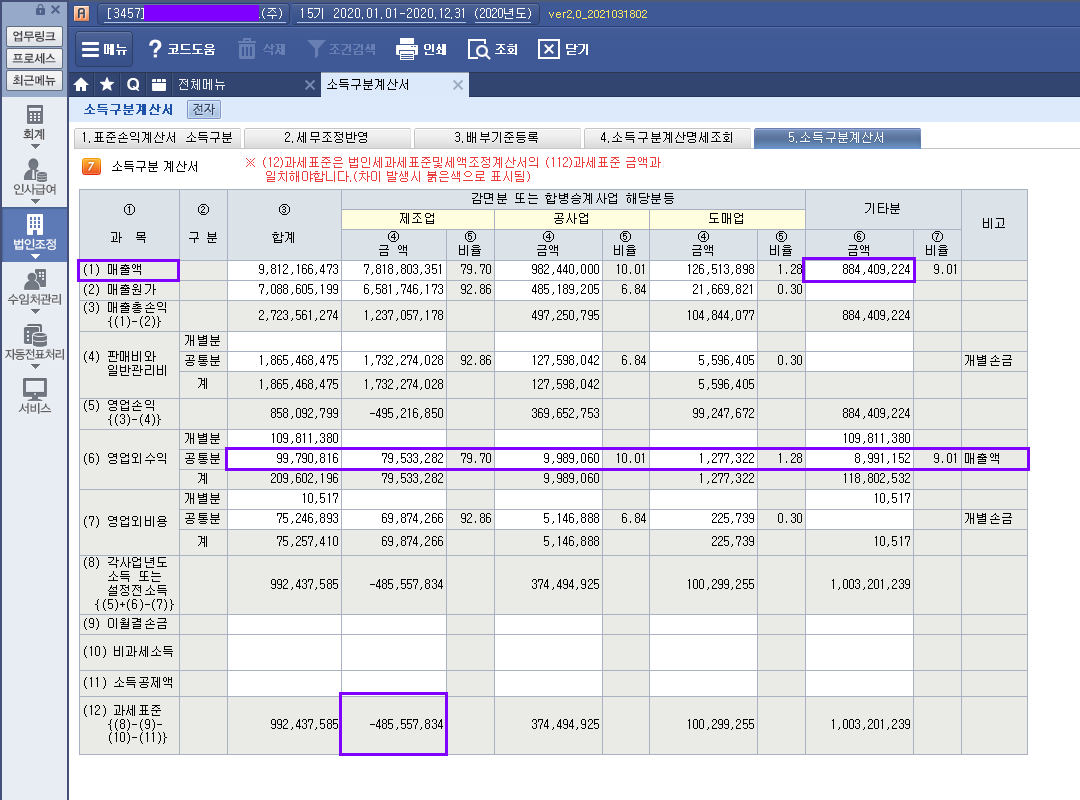
Task: Close the 소득구분계산서 tab
Action: tap(458, 85)
